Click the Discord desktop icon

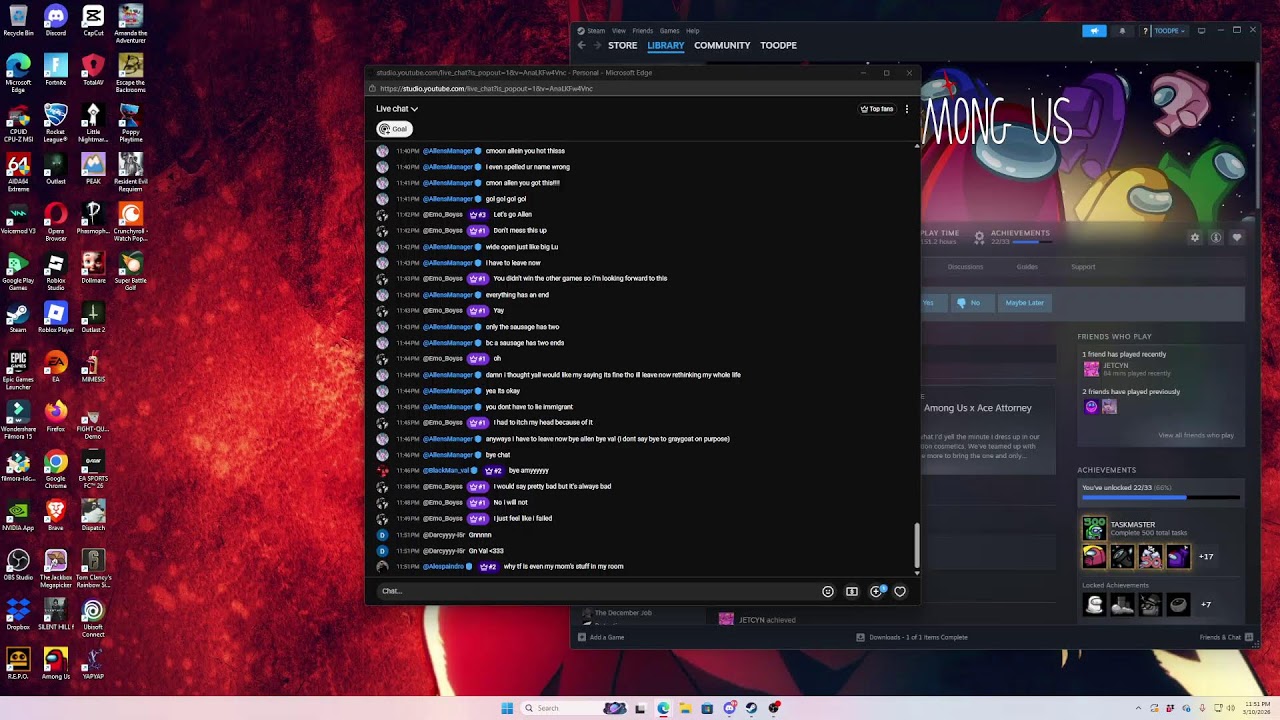point(55,20)
